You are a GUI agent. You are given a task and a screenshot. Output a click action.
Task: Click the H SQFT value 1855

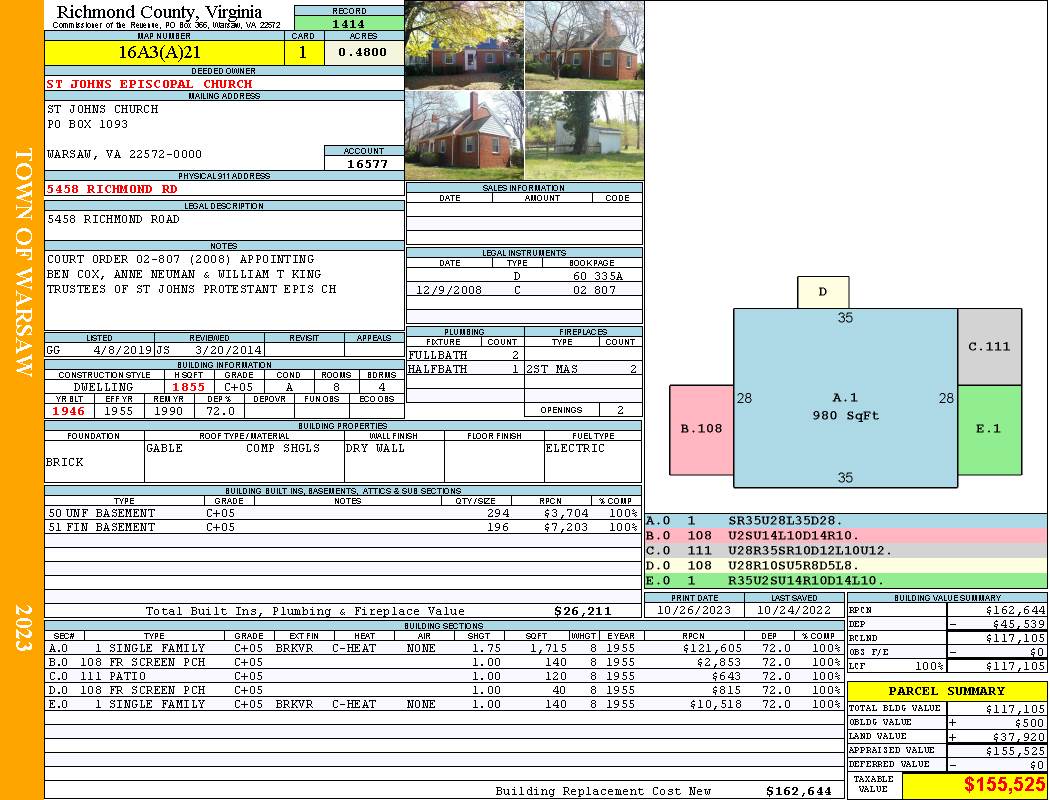[x=188, y=387]
